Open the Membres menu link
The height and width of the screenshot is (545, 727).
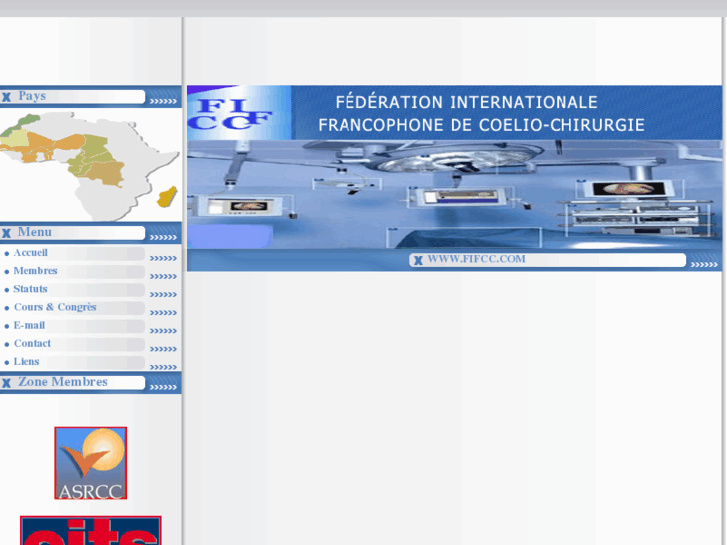(35, 271)
